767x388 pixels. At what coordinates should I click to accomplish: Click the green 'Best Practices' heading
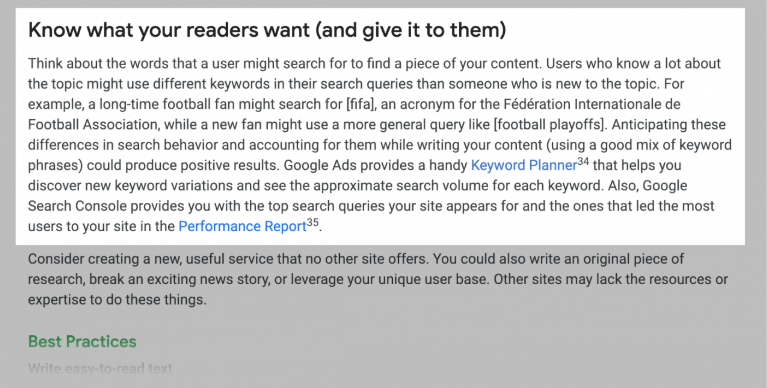click(x=82, y=341)
